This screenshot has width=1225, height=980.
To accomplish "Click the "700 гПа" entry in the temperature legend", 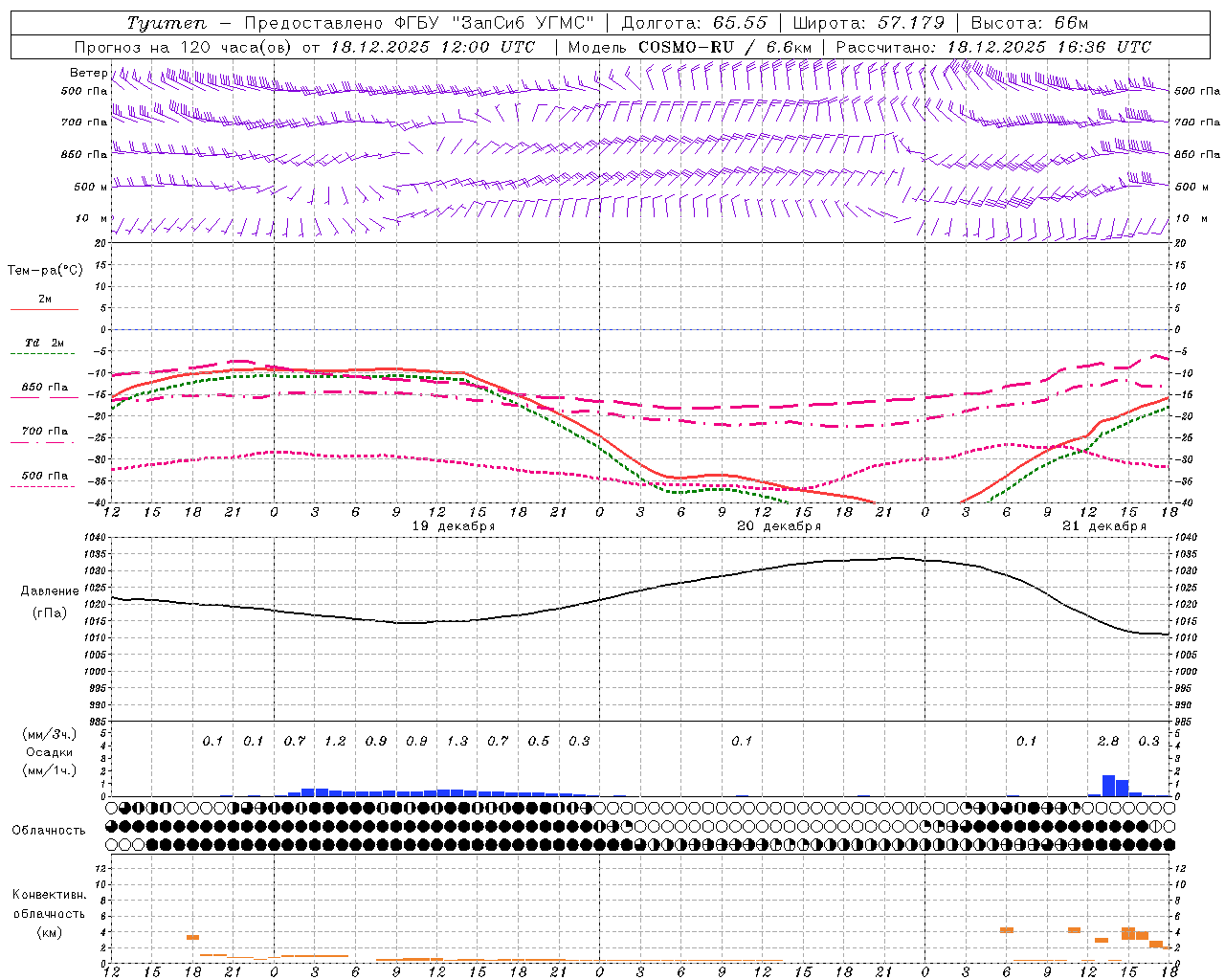I will 44,432.
